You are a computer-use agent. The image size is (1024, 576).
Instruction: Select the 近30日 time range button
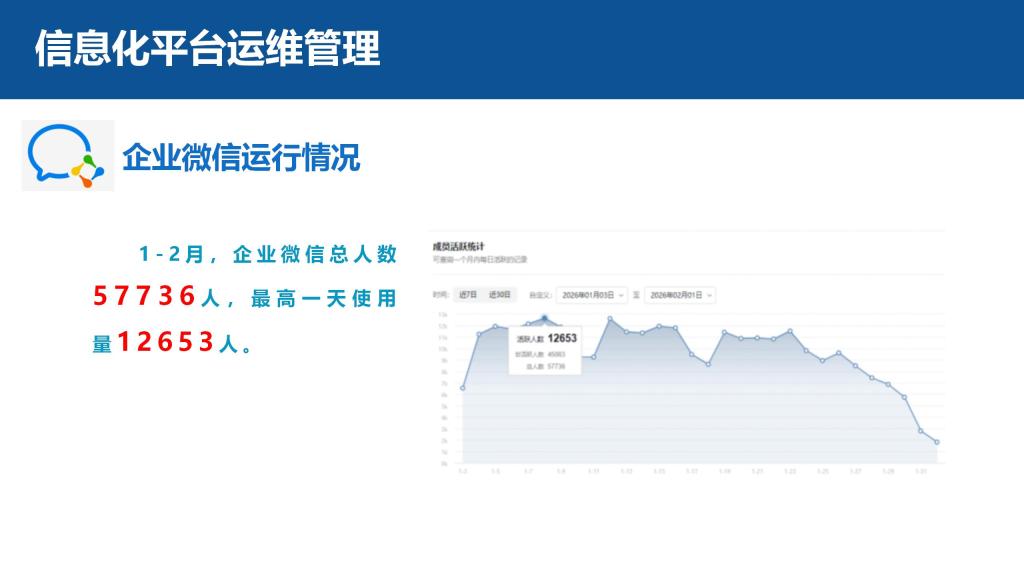tap(500, 295)
